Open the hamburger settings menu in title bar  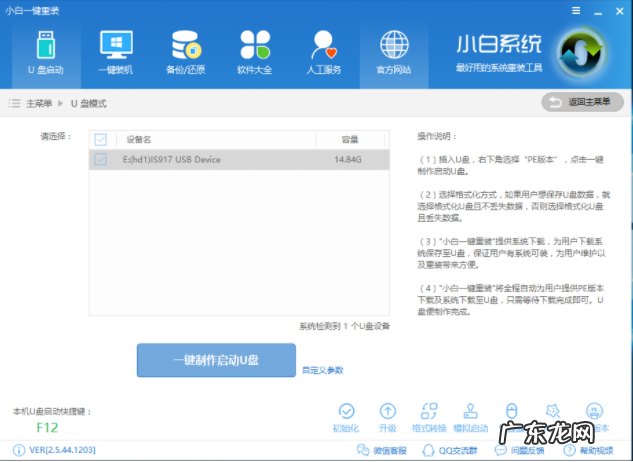click(x=576, y=11)
